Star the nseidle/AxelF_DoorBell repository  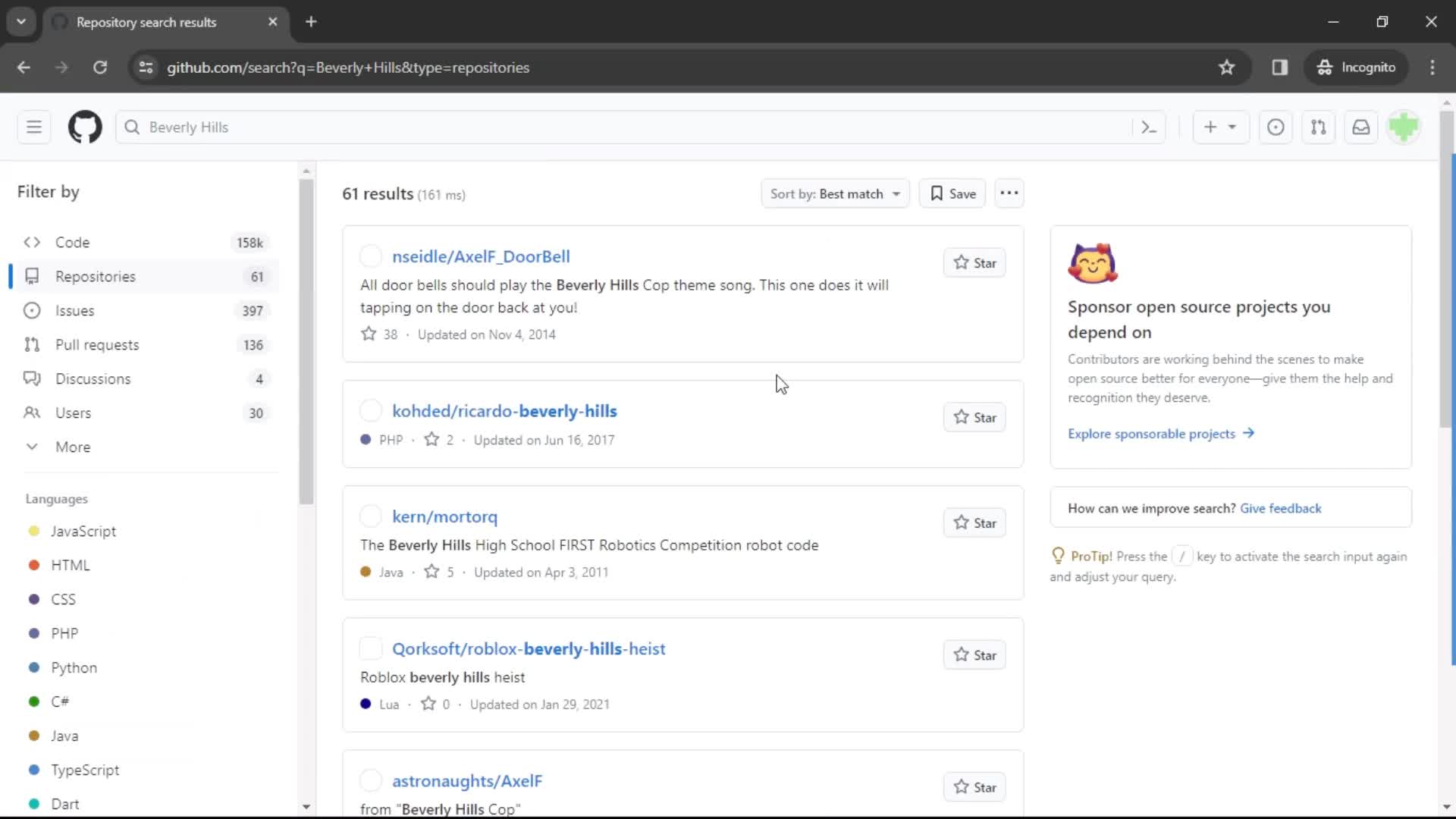point(974,262)
